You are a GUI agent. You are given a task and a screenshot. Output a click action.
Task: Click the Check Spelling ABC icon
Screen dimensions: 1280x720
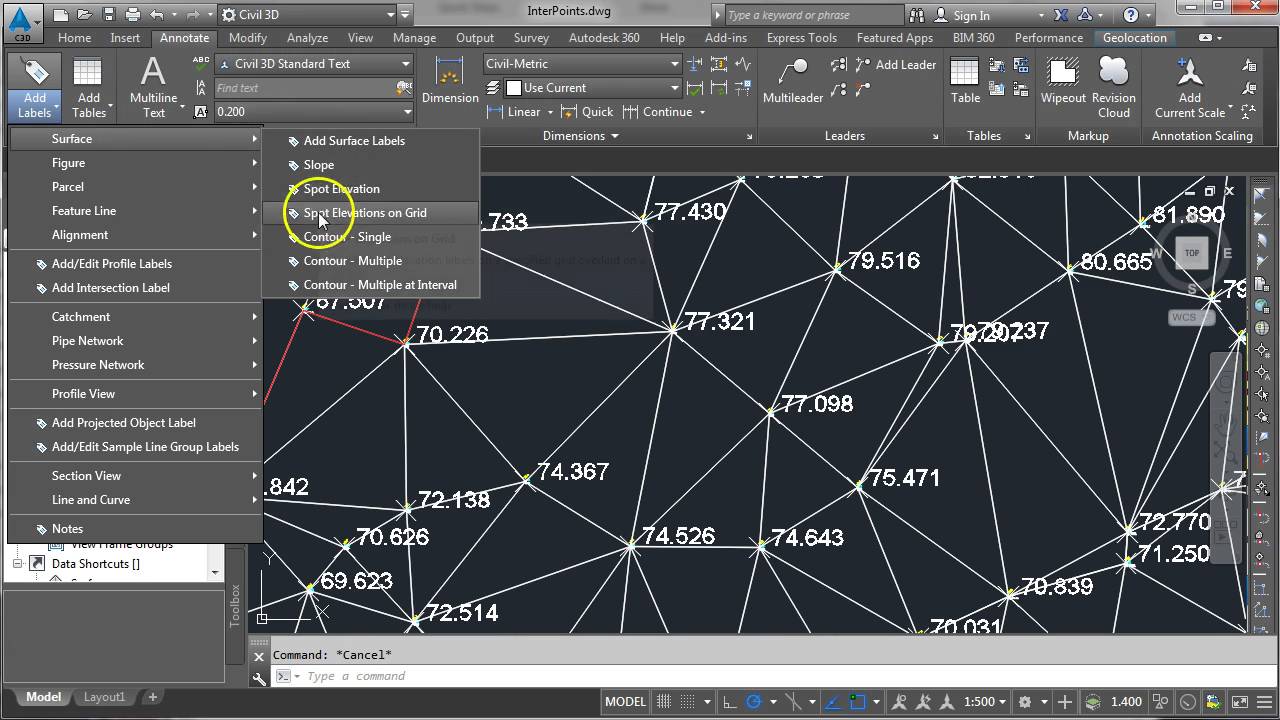point(200,63)
